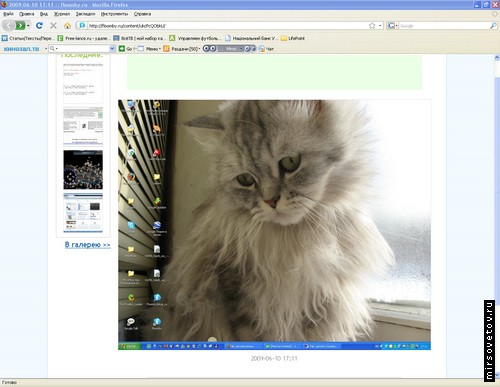Open the Журнал menu
The width and height of the screenshot is (500, 387).
coord(62,14)
